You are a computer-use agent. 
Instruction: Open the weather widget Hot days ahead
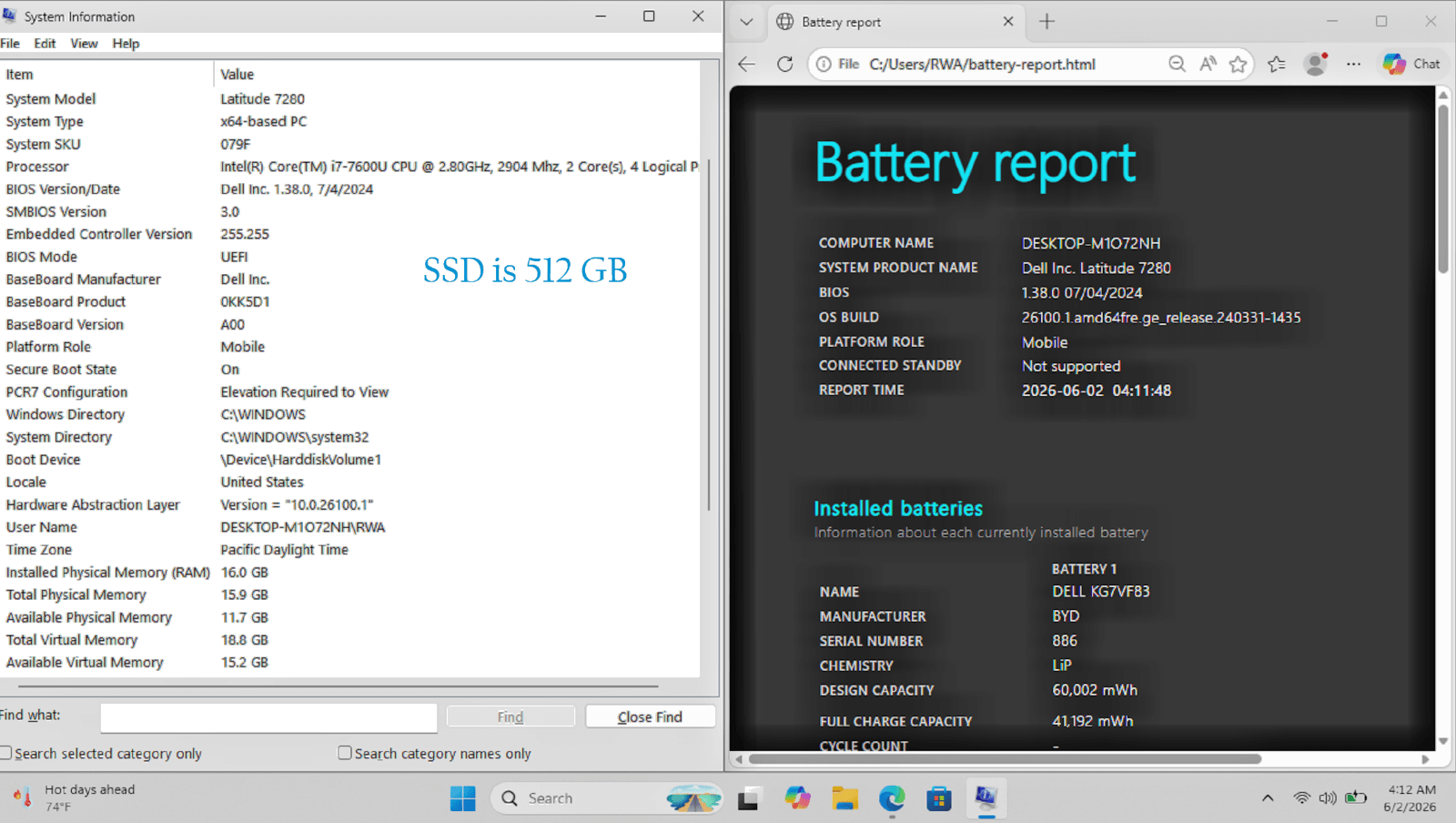75,798
